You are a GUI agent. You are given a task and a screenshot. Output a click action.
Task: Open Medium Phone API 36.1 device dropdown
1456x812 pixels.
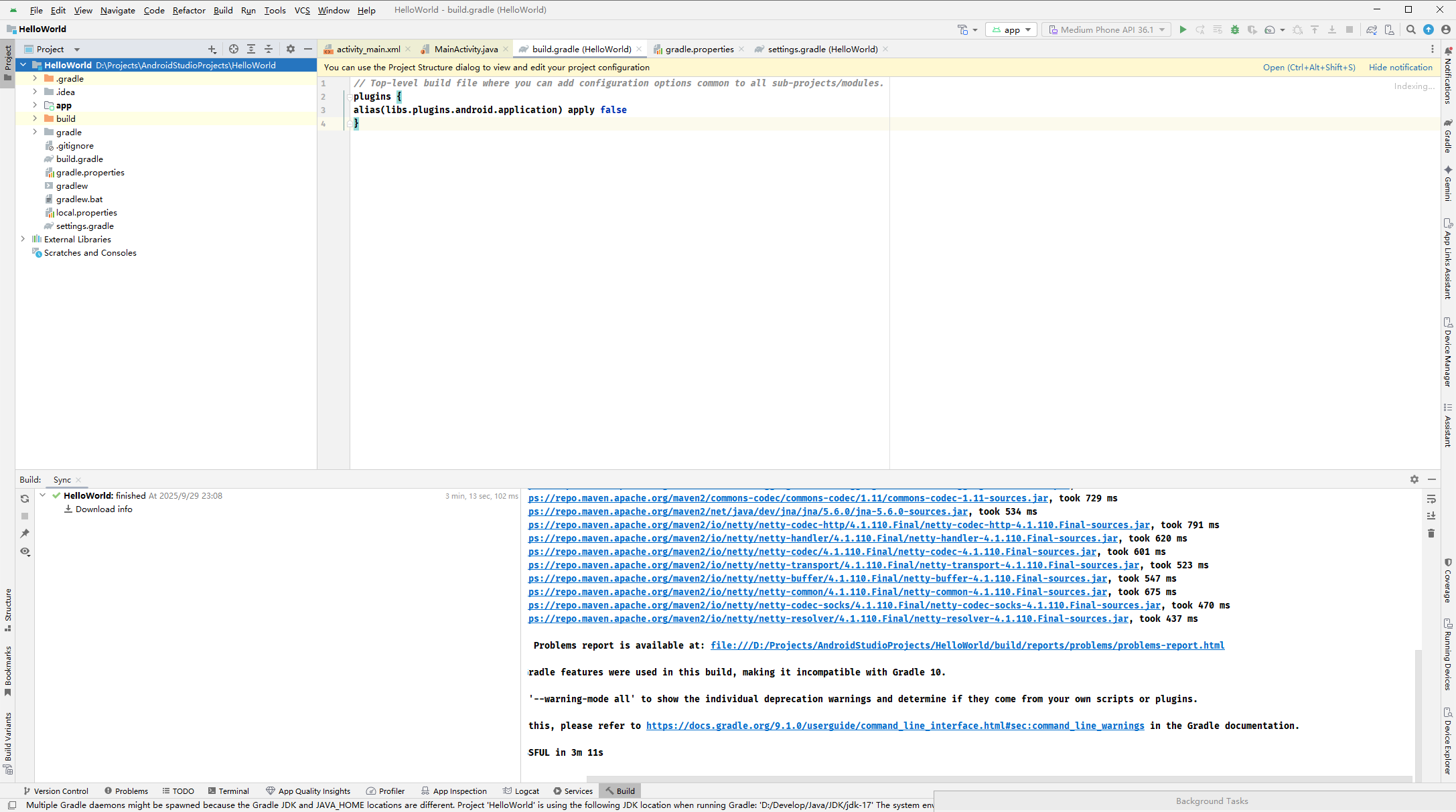(1106, 29)
